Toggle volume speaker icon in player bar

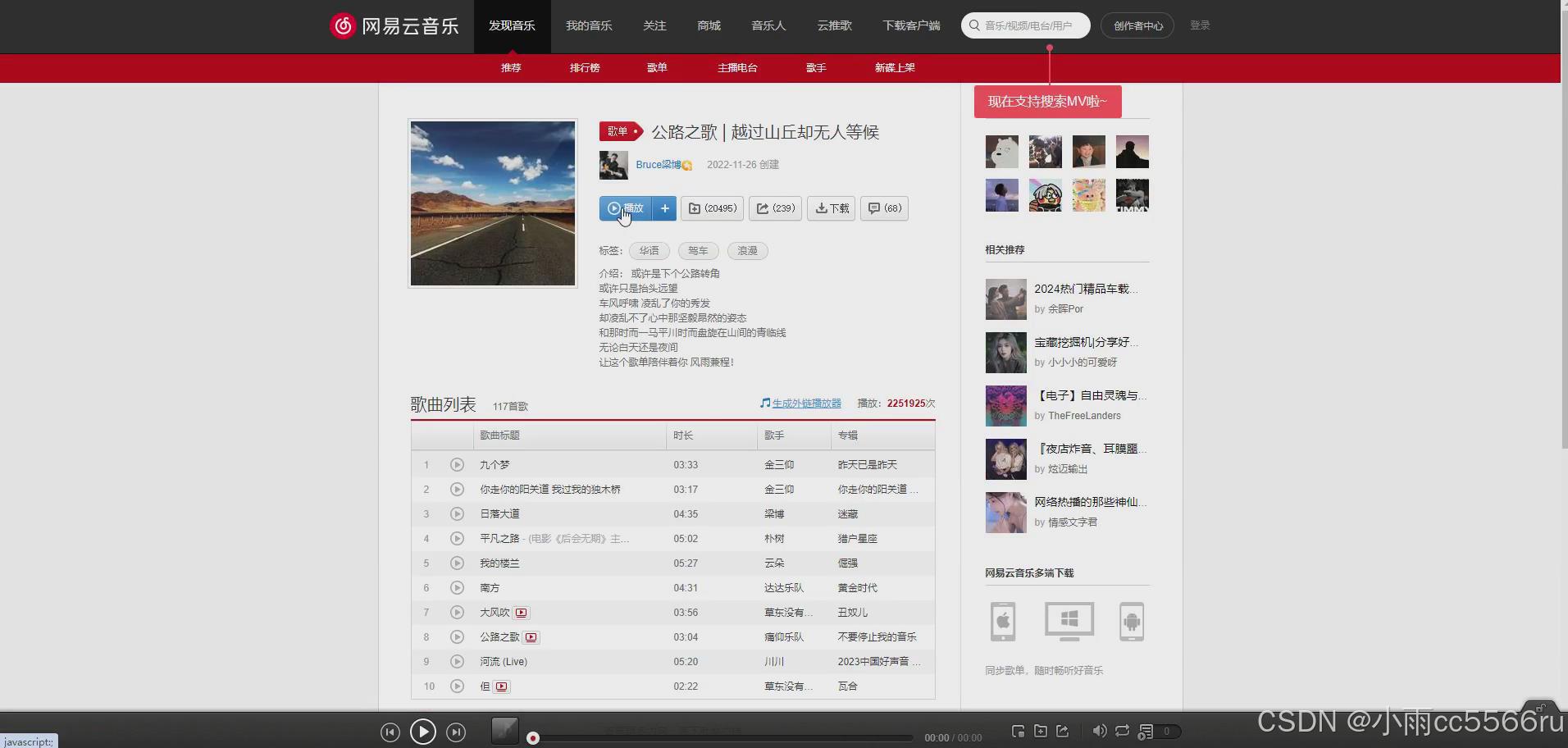coord(1100,731)
